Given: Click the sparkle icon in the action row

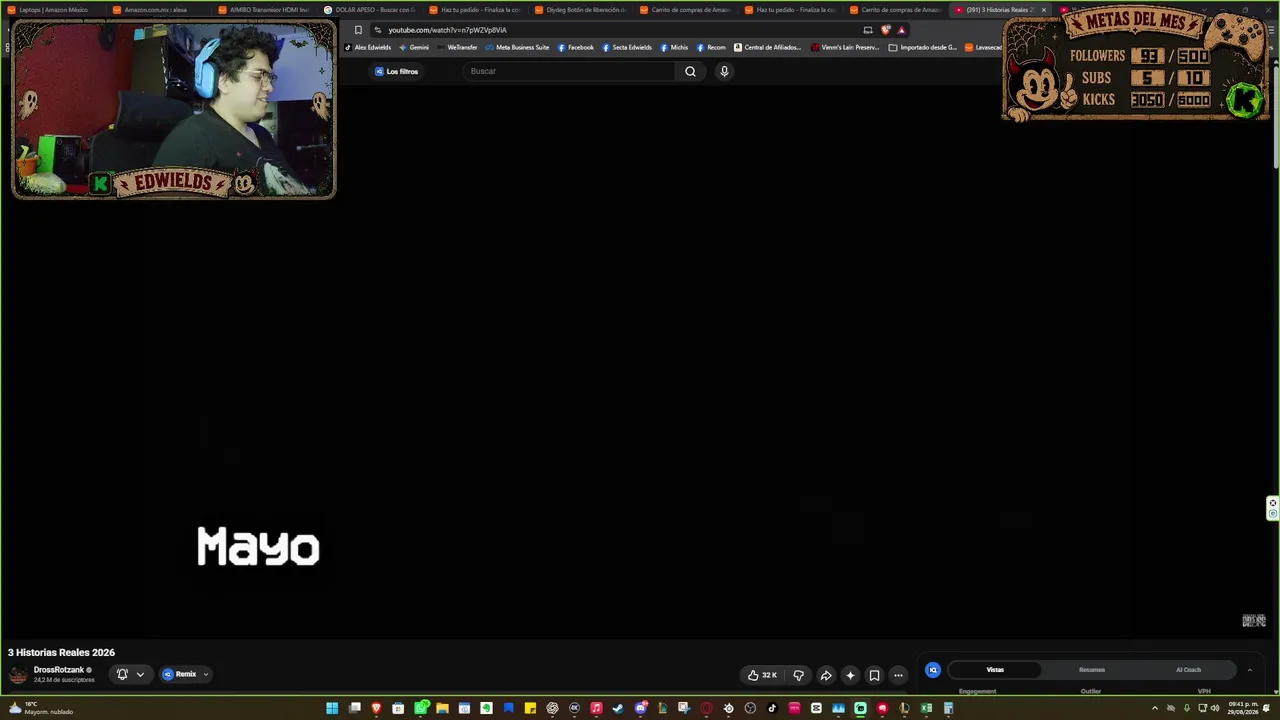Looking at the screenshot, I should (x=850, y=675).
